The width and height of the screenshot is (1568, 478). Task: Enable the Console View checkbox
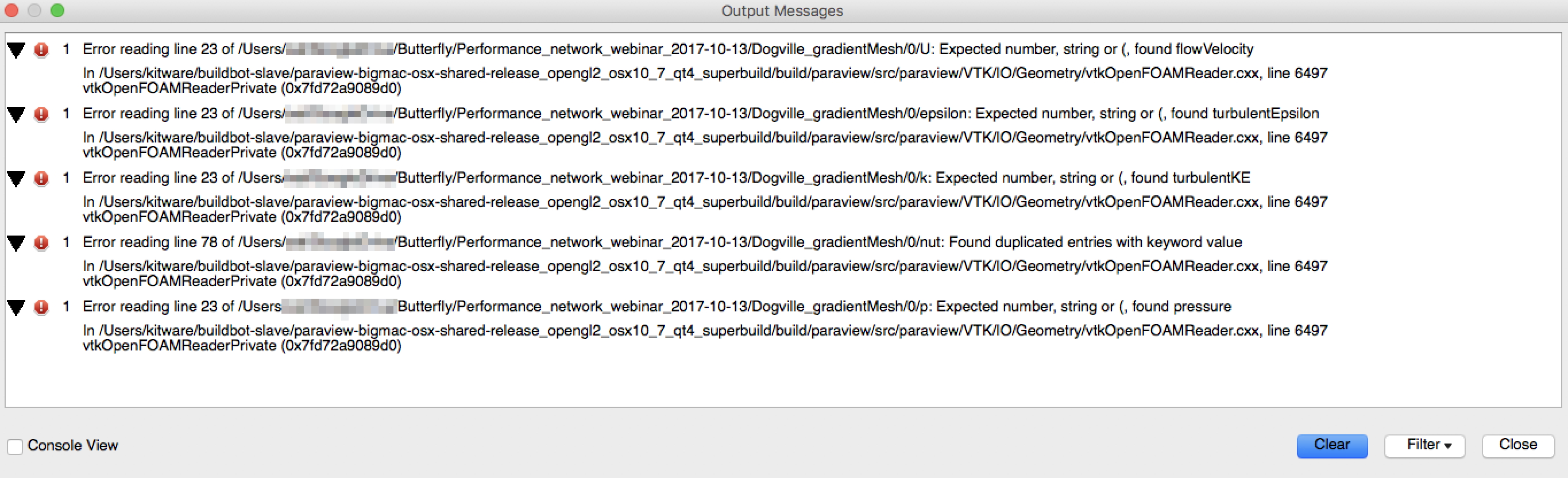click(15, 446)
